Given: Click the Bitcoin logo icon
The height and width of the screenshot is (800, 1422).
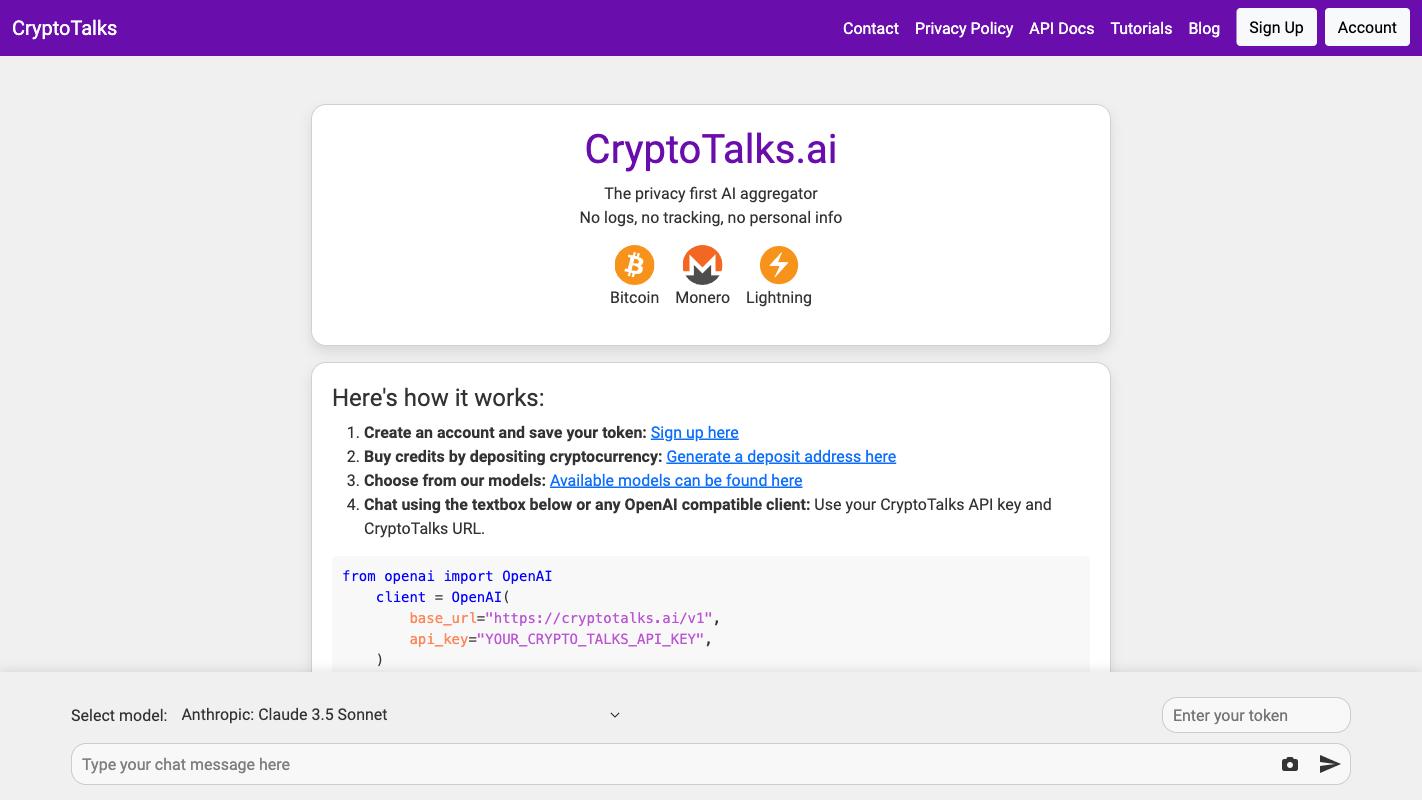Looking at the screenshot, I should coord(634,265).
